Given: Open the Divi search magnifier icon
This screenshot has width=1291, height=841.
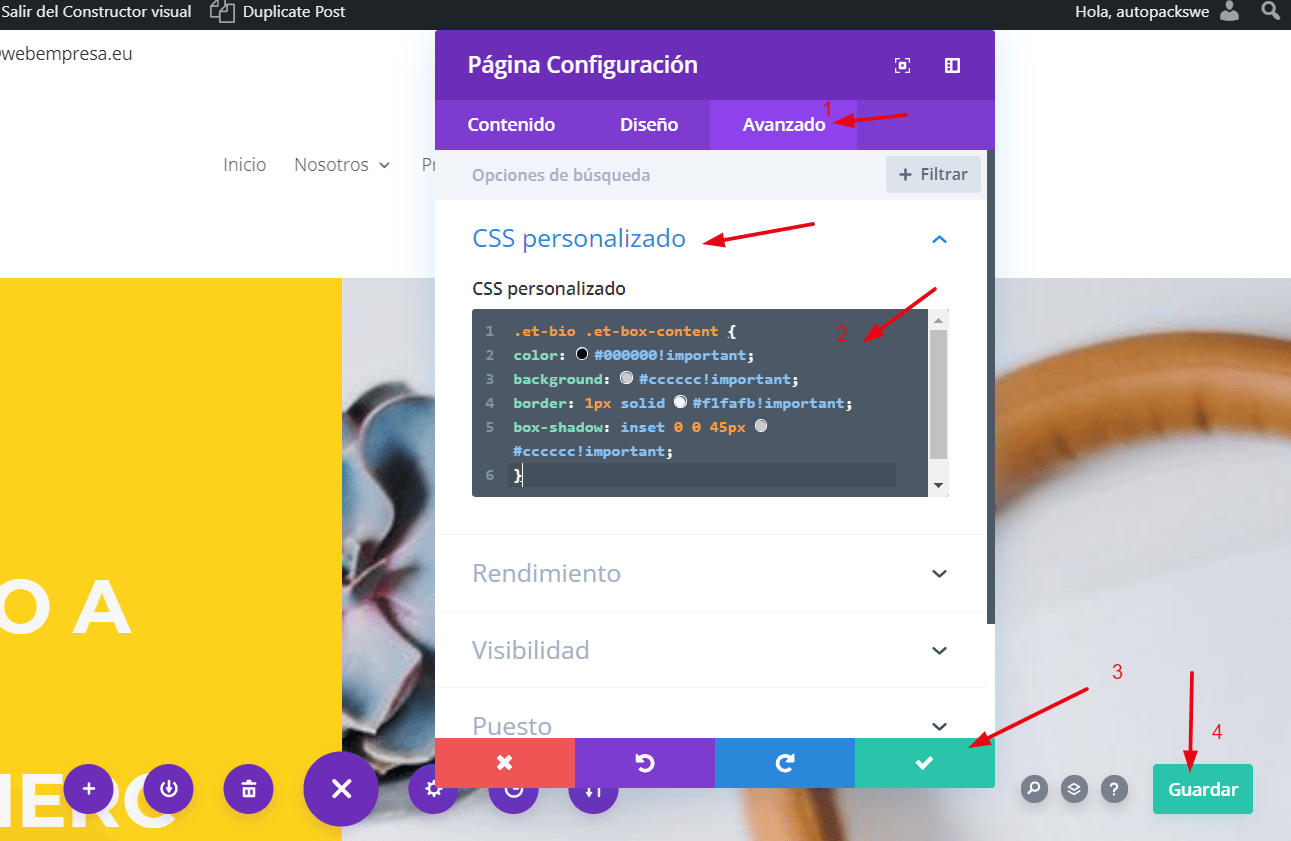Looking at the screenshot, I should click(x=1034, y=789).
